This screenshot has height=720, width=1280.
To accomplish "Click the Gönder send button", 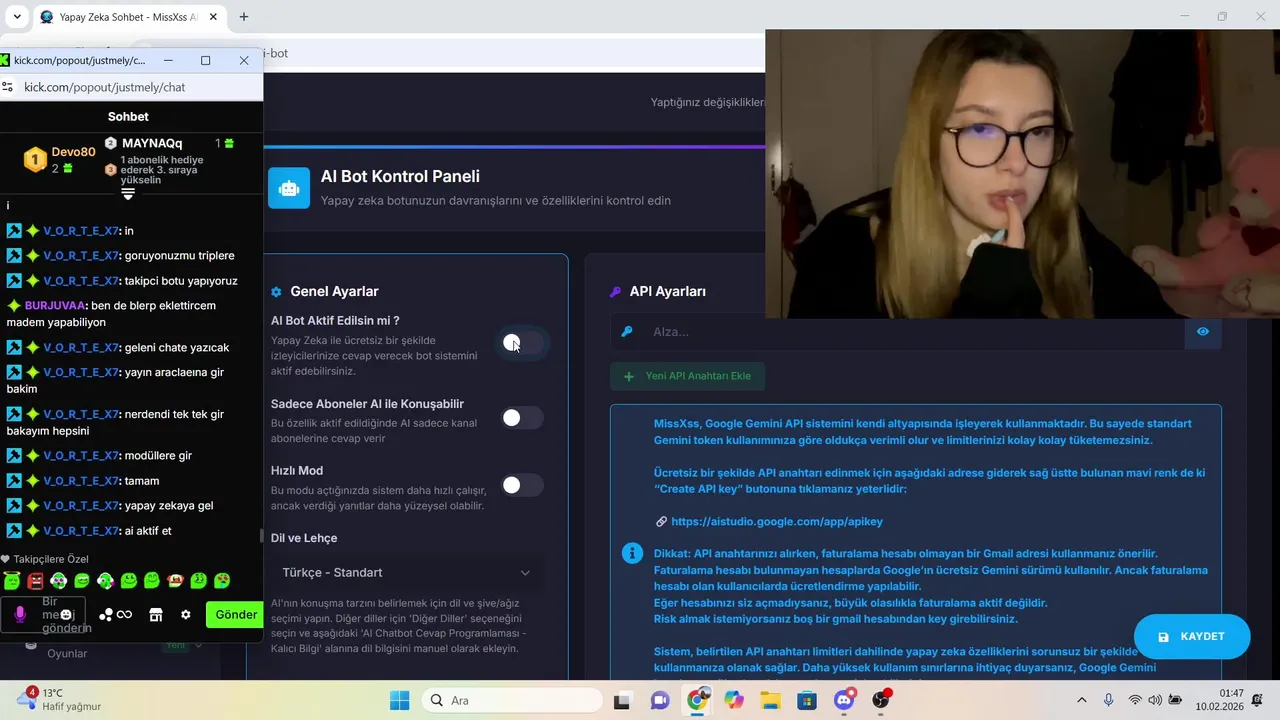I will coord(234,614).
